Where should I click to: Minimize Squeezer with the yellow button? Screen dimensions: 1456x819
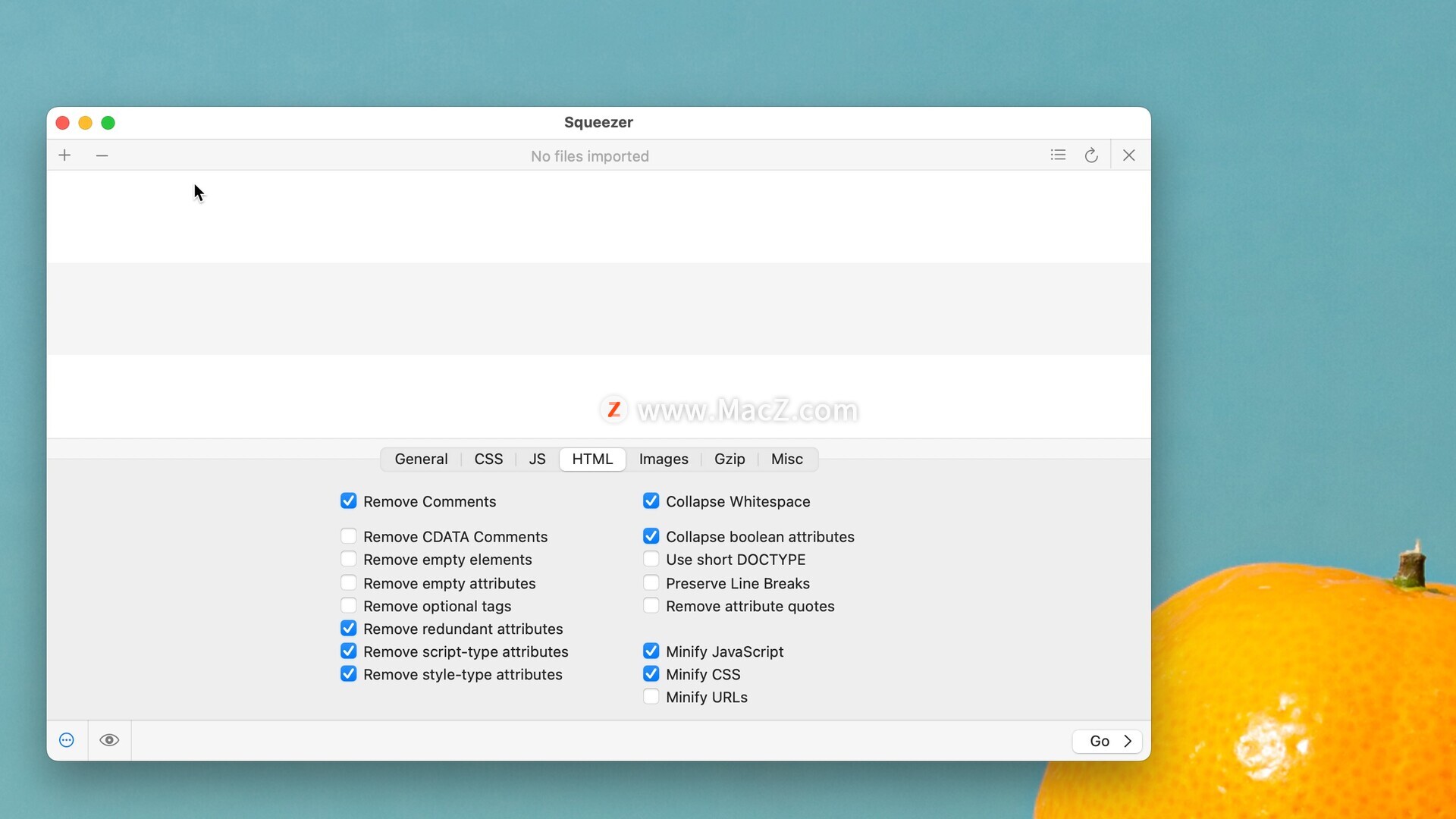click(86, 123)
